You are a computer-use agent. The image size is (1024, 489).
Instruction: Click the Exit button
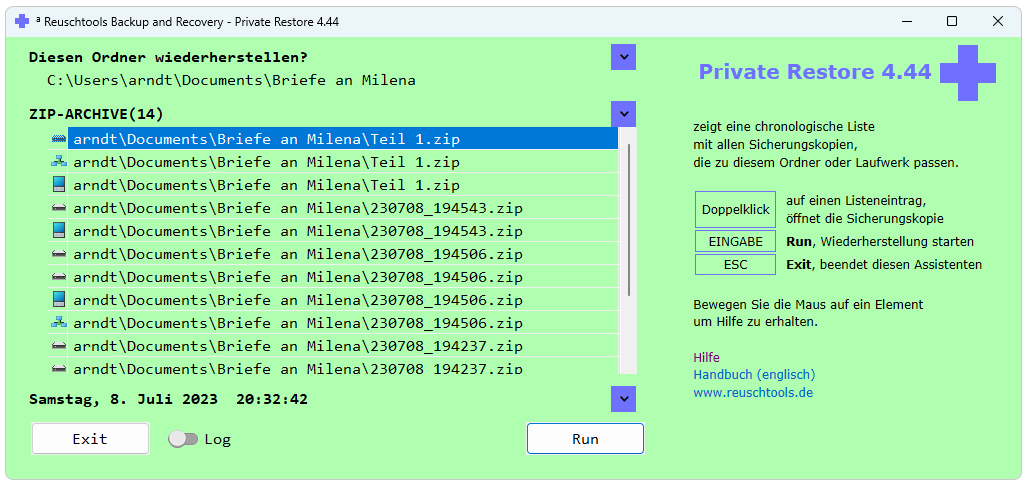[90, 439]
